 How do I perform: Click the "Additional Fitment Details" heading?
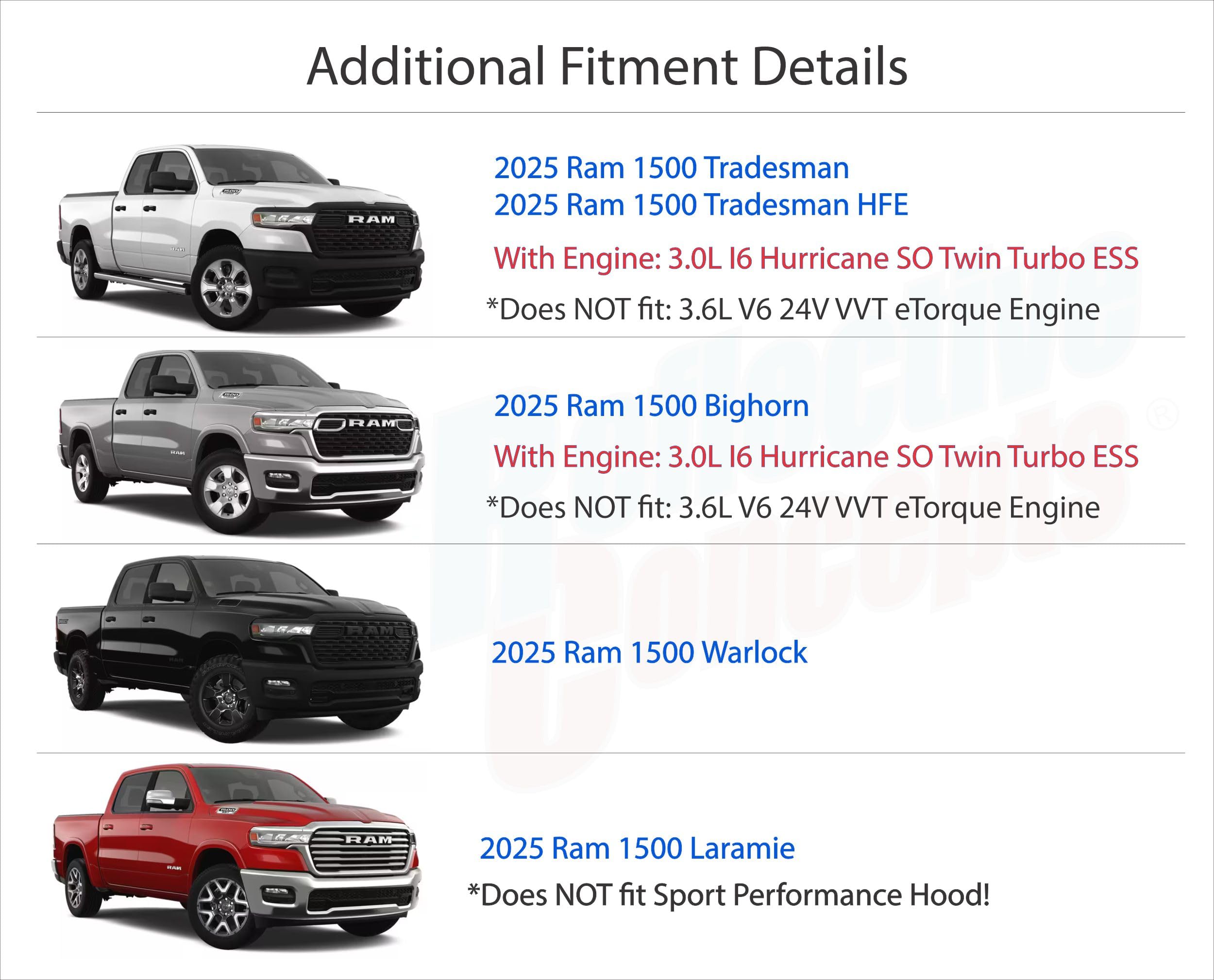click(607, 66)
